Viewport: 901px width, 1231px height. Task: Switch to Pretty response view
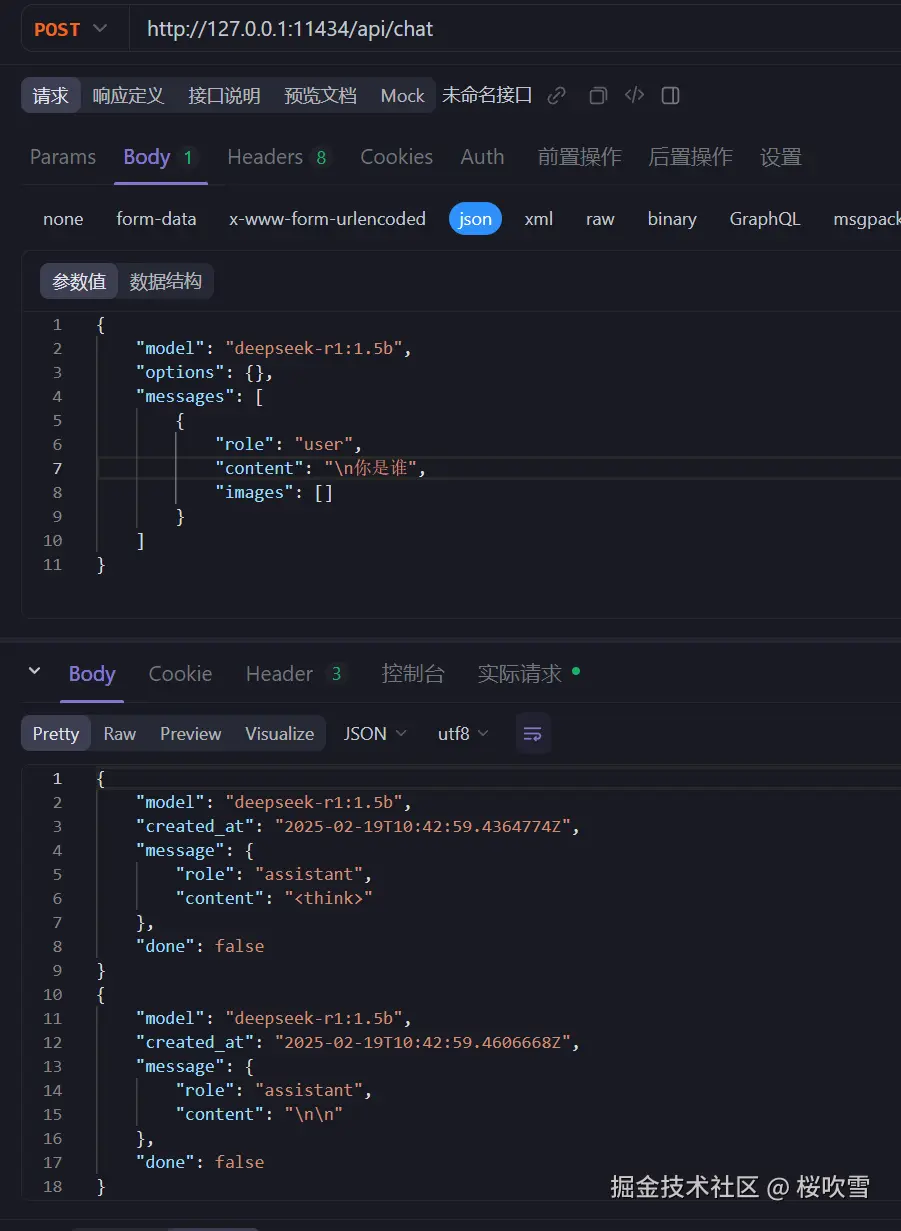click(x=56, y=733)
